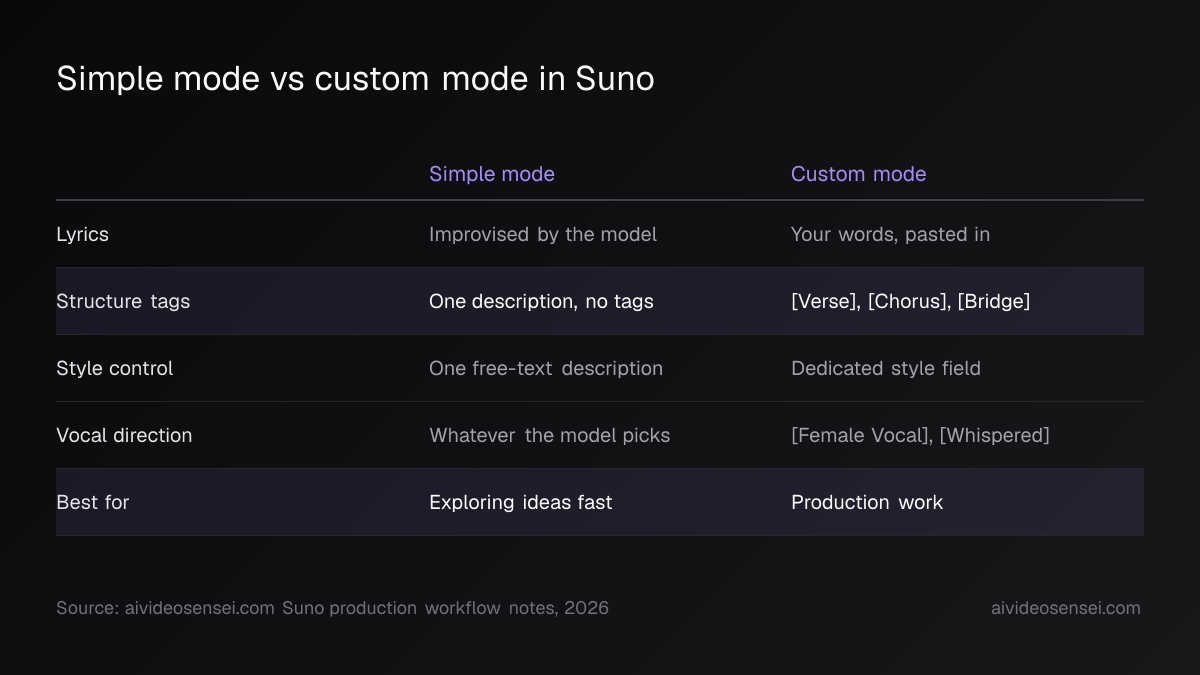Click the 'Structure tags' row label

coord(123,301)
